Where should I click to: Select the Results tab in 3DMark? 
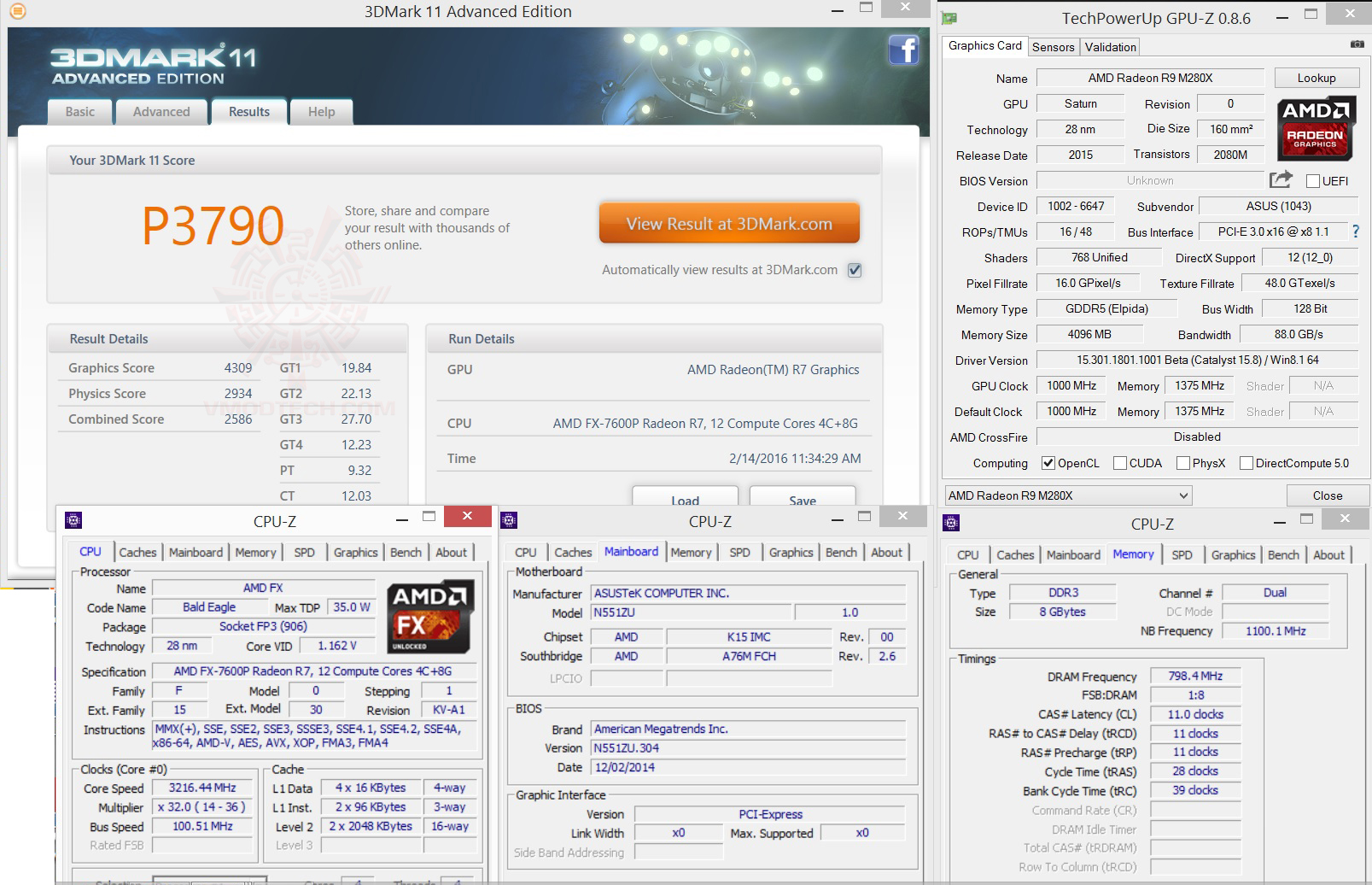coord(249,112)
